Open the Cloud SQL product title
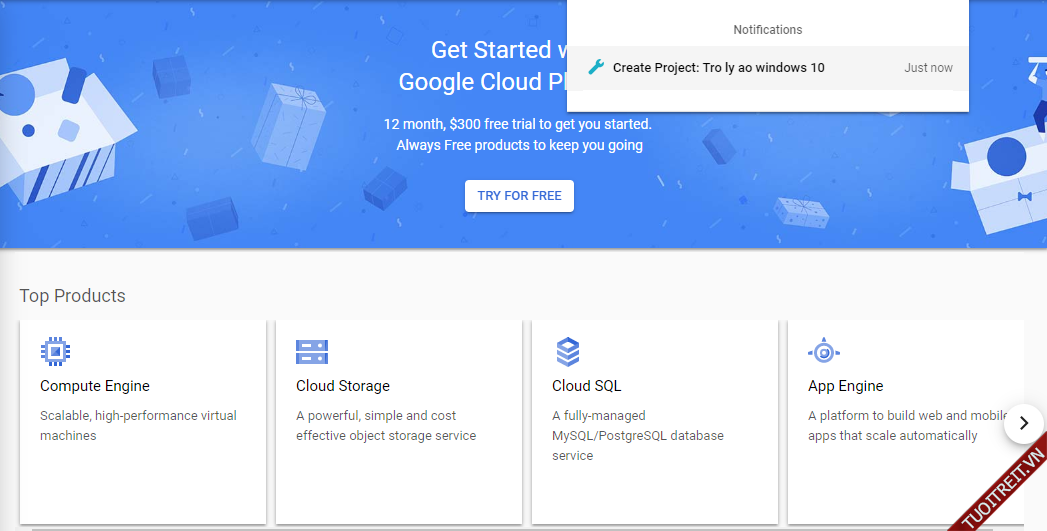 click(x=586, y=386)
